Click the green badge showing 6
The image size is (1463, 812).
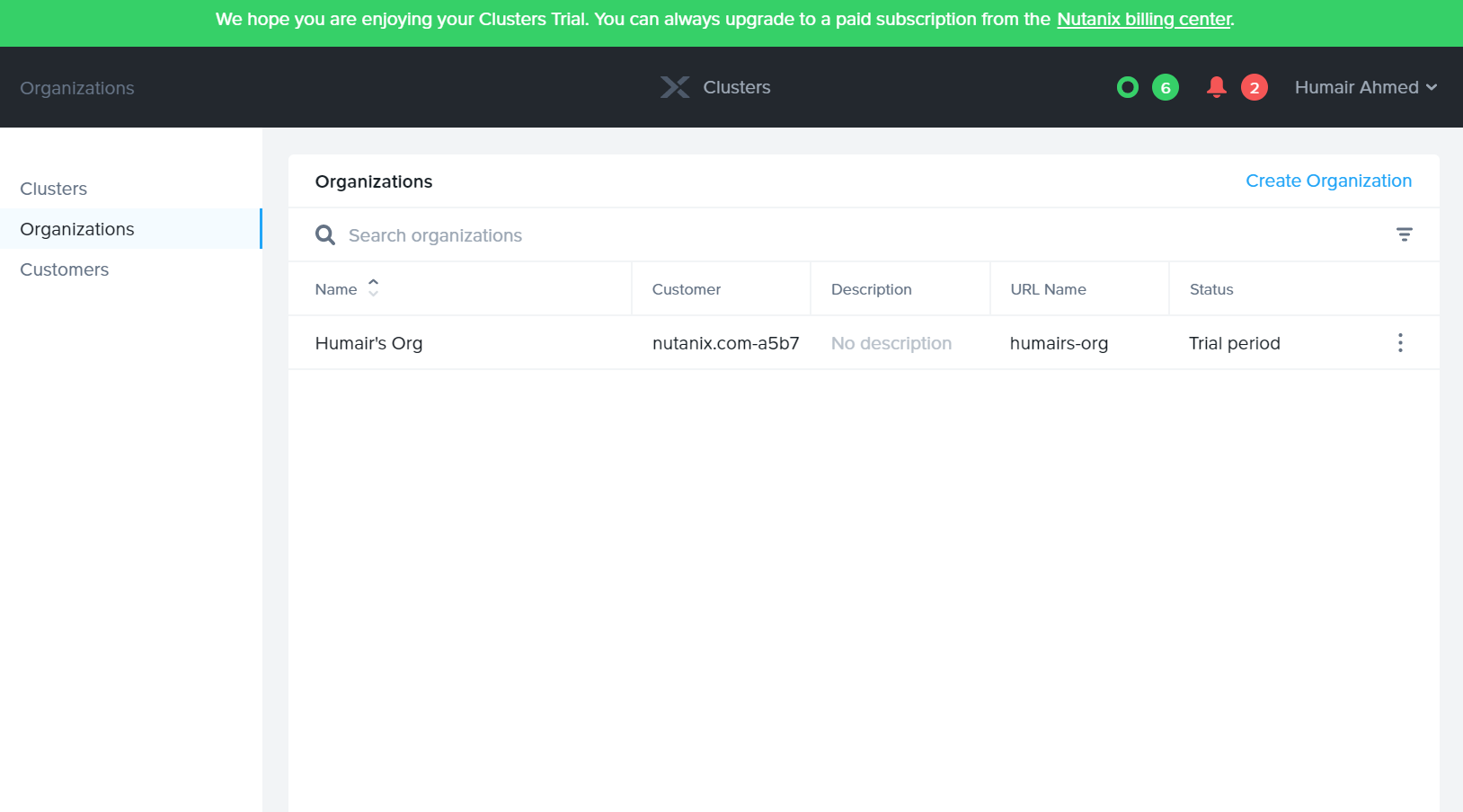pos(1166,87)
